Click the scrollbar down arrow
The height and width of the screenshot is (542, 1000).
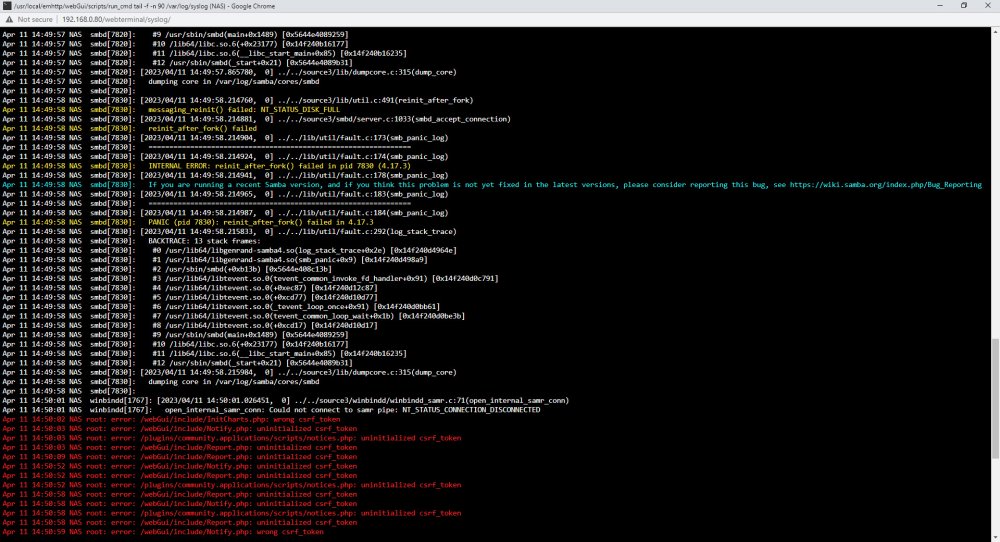pyautogui.click(x=995, y=538)
